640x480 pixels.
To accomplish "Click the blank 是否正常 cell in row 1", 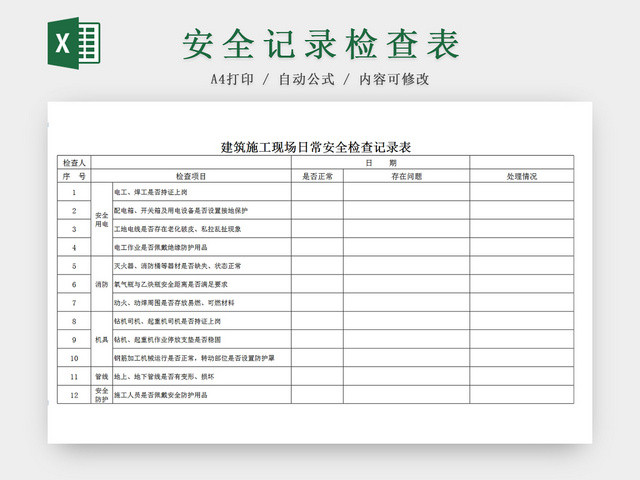I will click(x=317, y=192).
